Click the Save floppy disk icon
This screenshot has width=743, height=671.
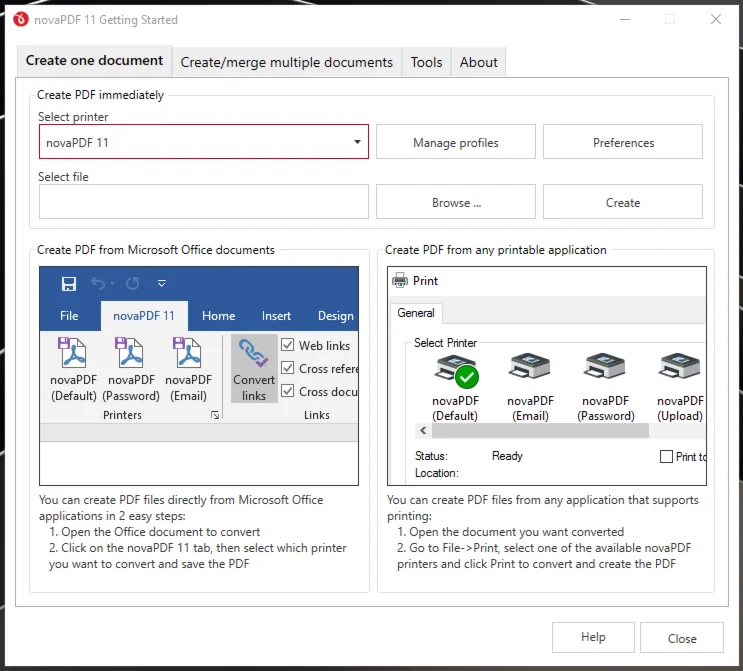pyautogui.click(x=69, y=284)
